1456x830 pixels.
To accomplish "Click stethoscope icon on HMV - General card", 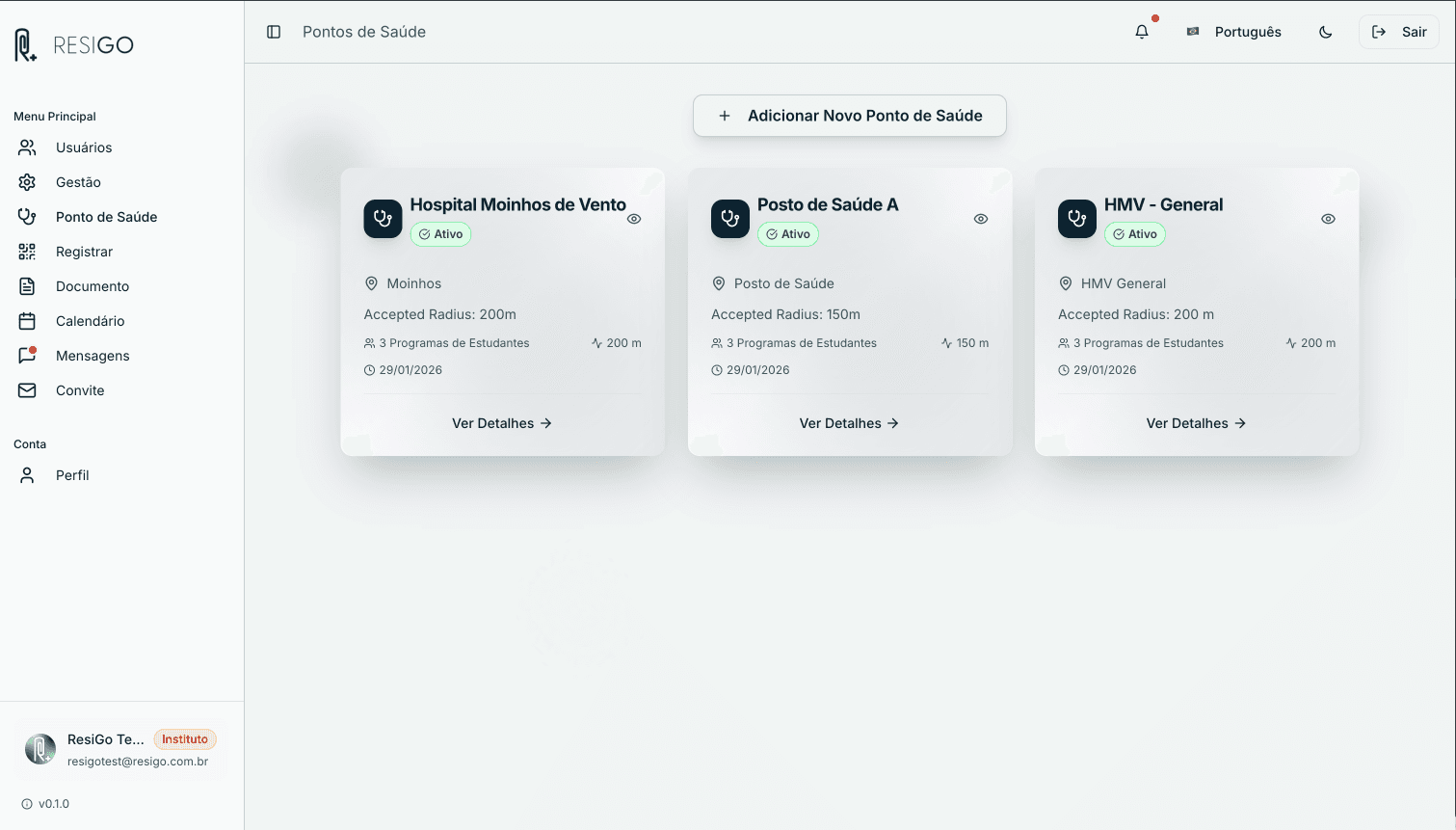I will coord(1077,219).
